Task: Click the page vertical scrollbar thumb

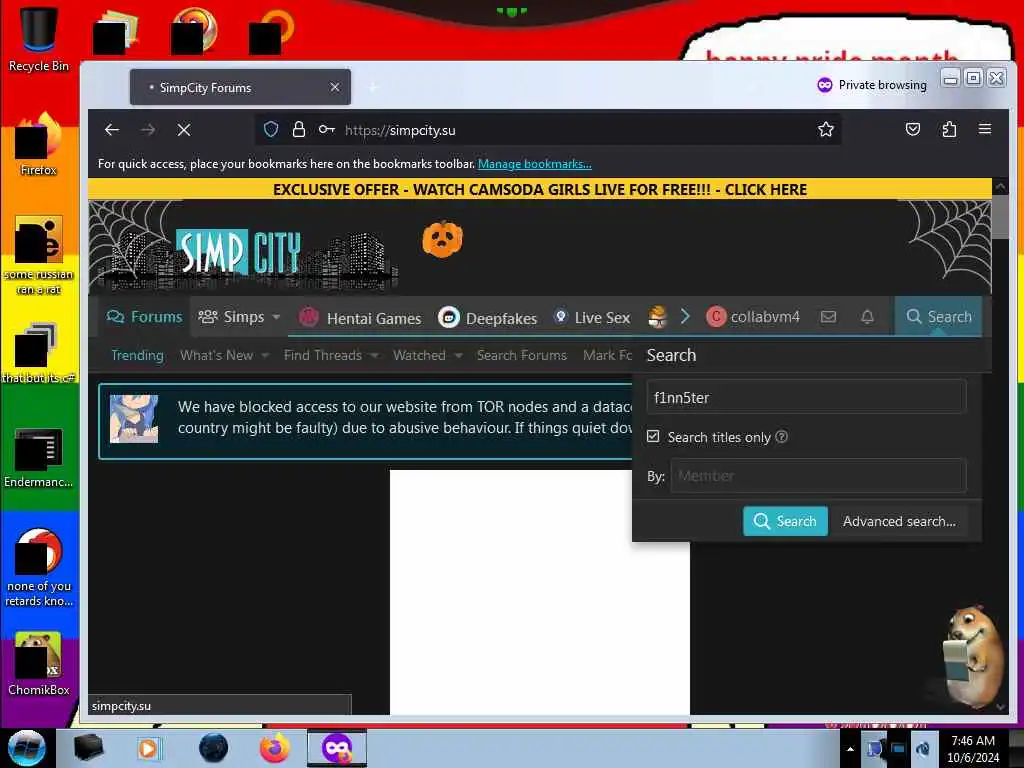Action: (1000, 217)
